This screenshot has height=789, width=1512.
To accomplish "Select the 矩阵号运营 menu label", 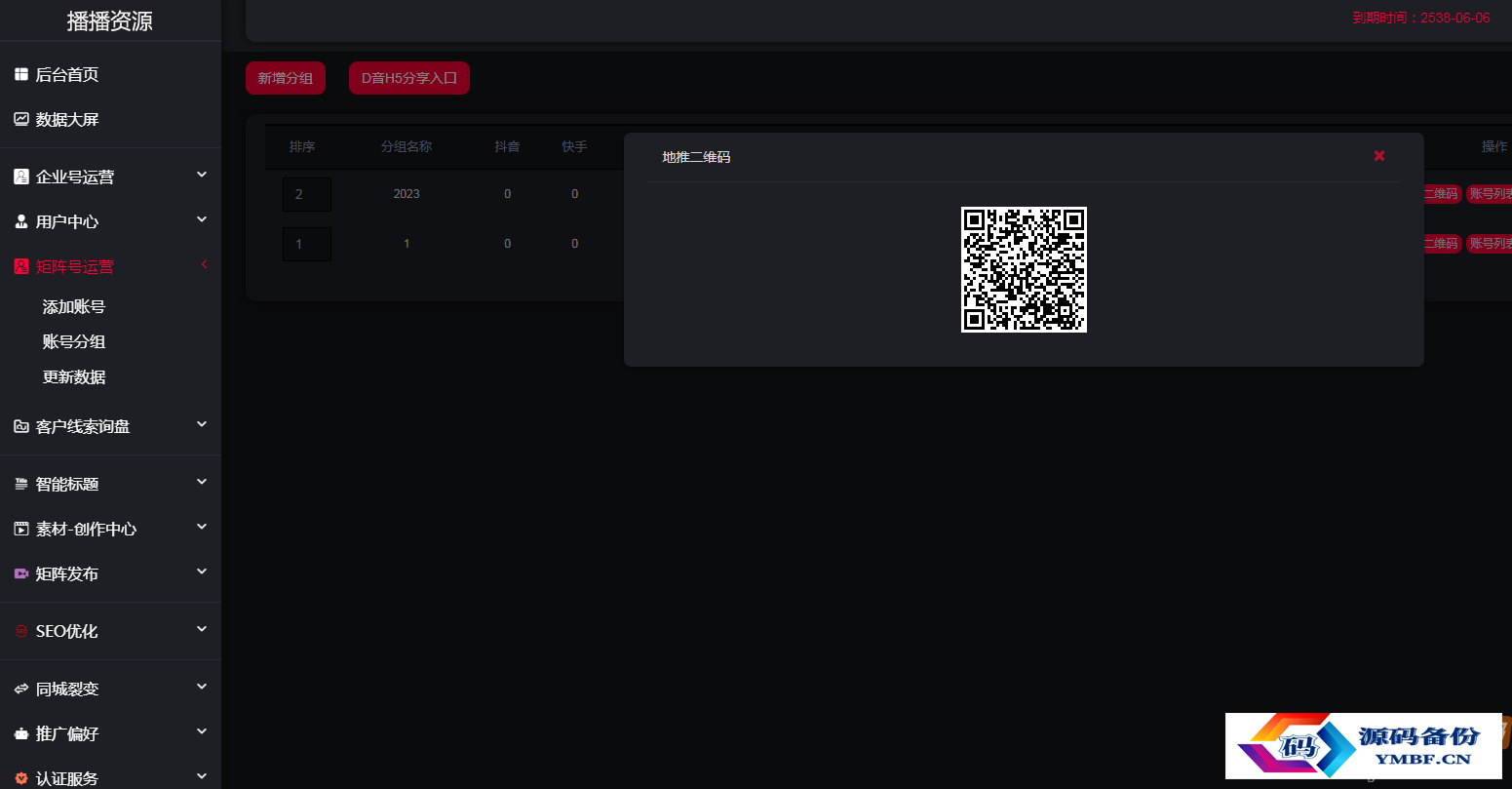I will point(75,266).
